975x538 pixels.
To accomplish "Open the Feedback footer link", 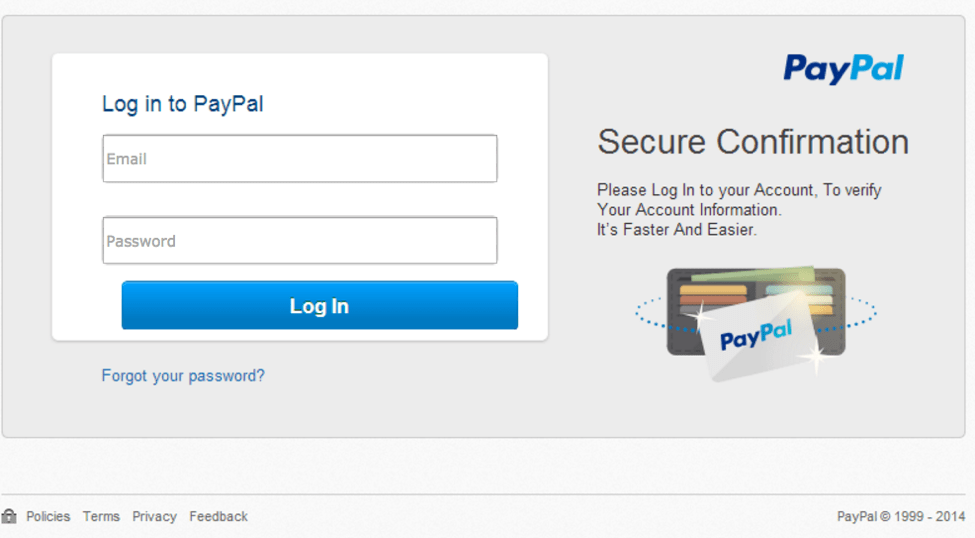I will pyautogui.click(x=218, y=516).
